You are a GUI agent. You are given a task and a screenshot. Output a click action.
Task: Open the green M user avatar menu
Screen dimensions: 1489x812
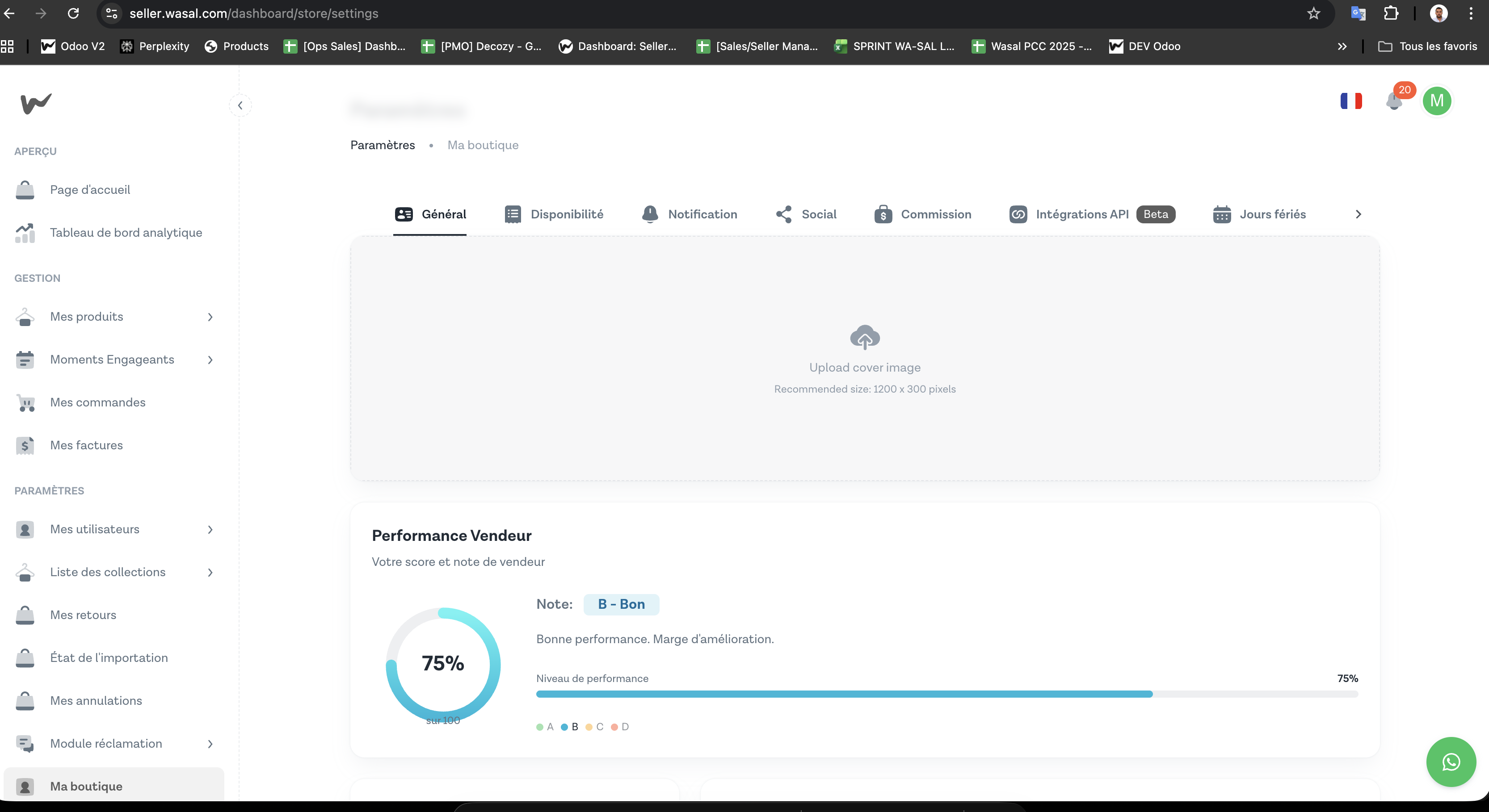pos(1436,101)
